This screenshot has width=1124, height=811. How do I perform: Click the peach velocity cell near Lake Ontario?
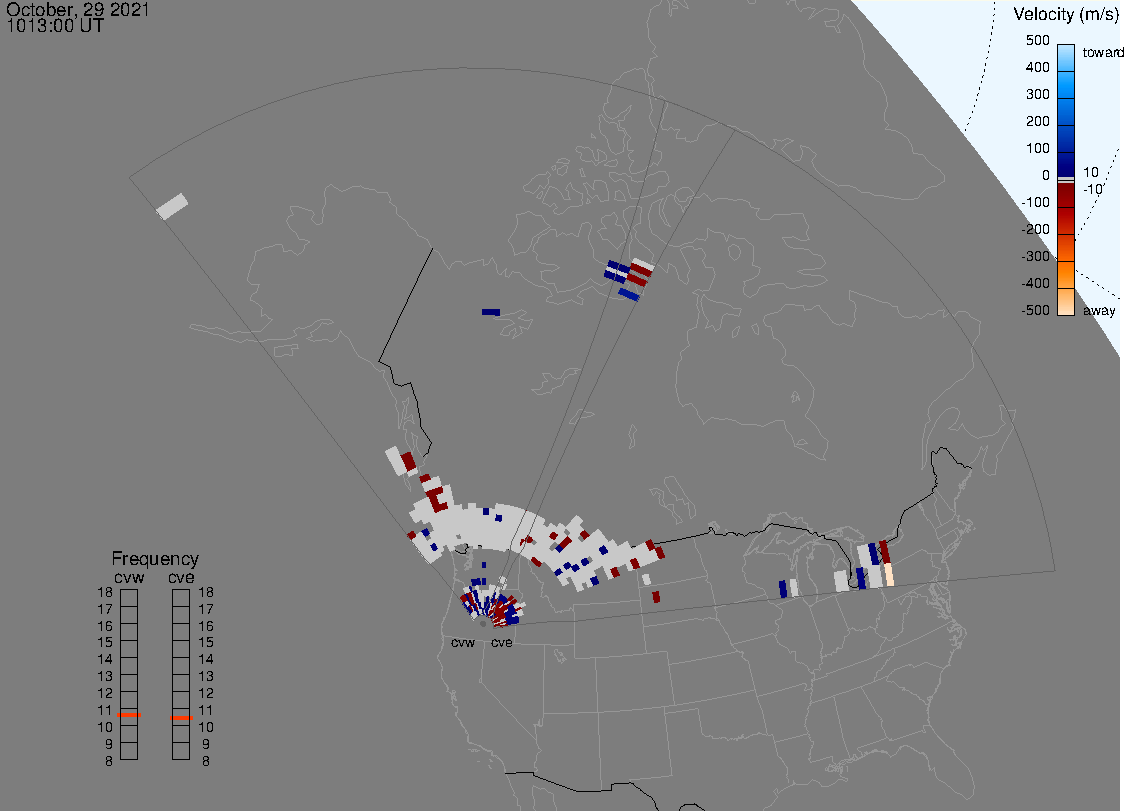click(889, 574)
